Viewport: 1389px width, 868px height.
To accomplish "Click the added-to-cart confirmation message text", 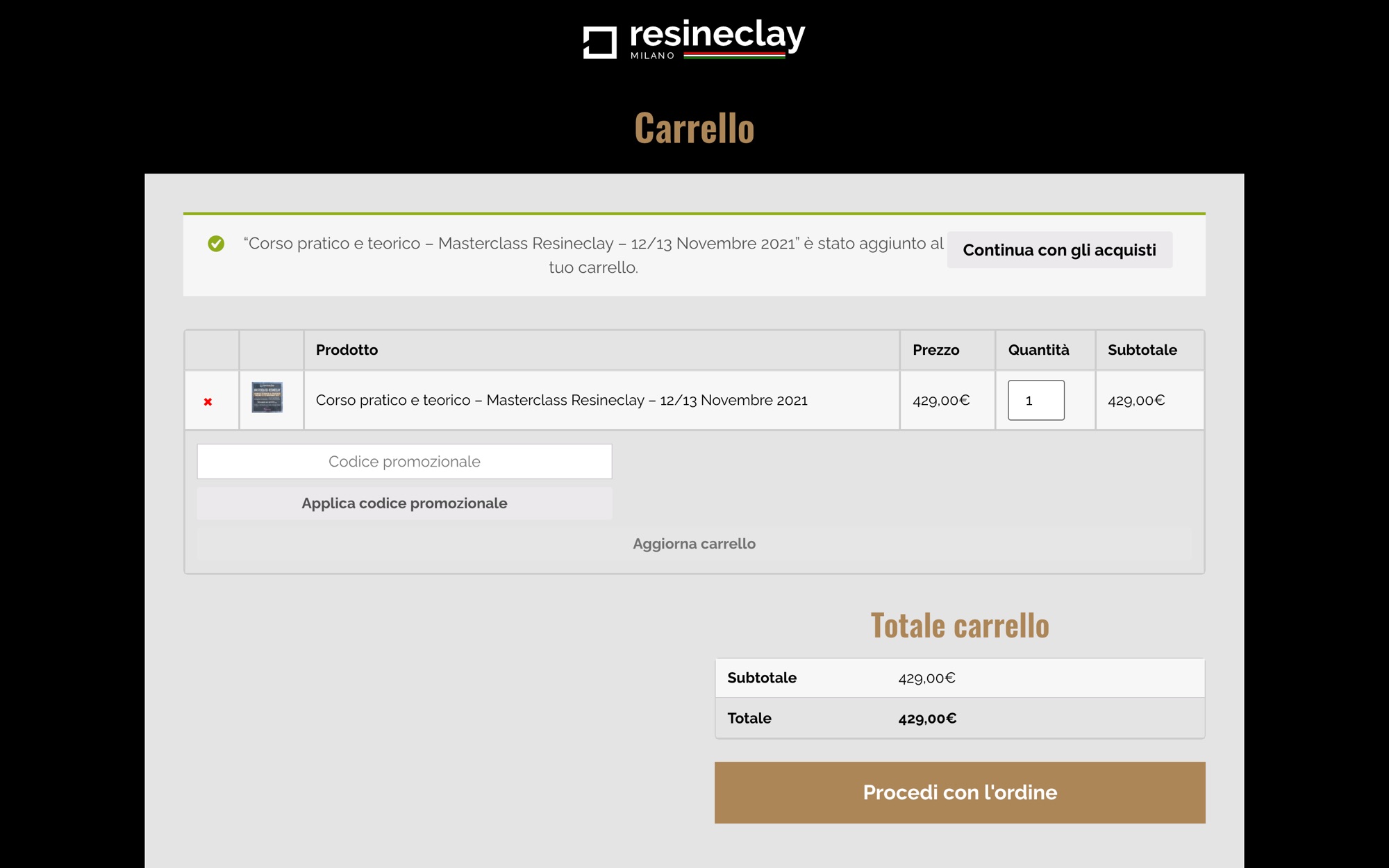I will click(594, 256).
